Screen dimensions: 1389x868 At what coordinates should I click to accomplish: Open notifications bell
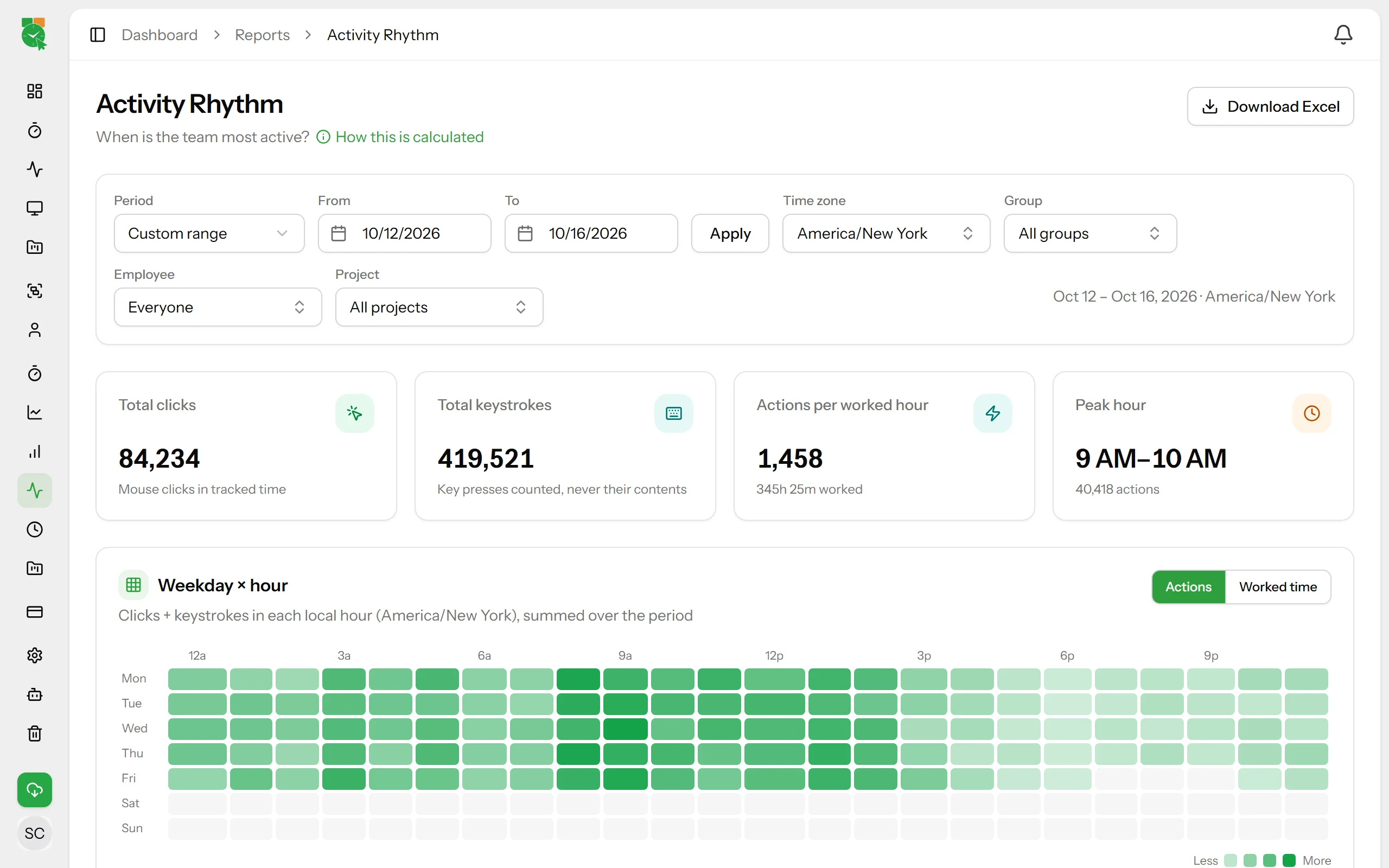tap(1342, 35)
